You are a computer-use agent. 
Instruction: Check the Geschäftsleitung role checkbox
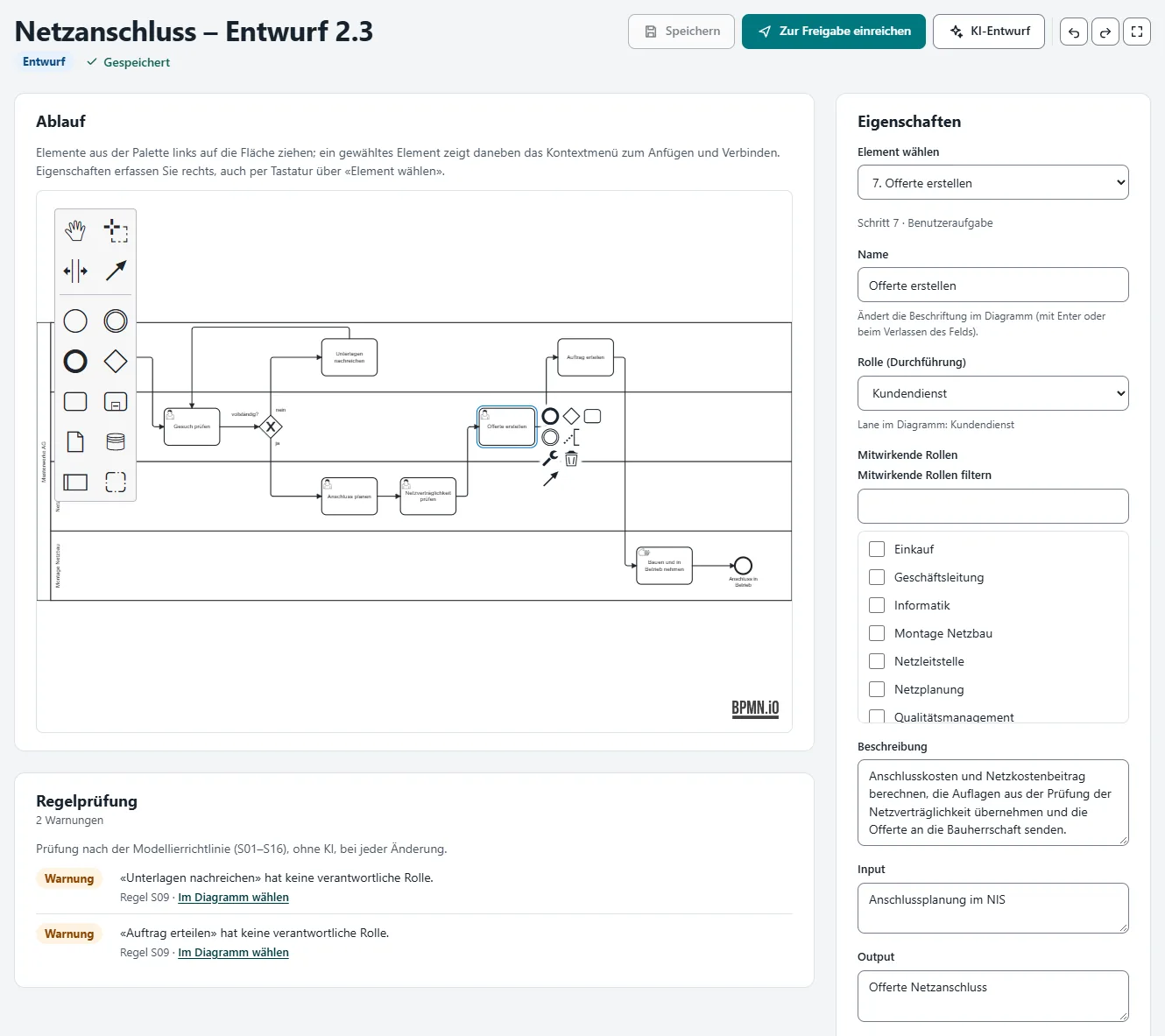877,577
